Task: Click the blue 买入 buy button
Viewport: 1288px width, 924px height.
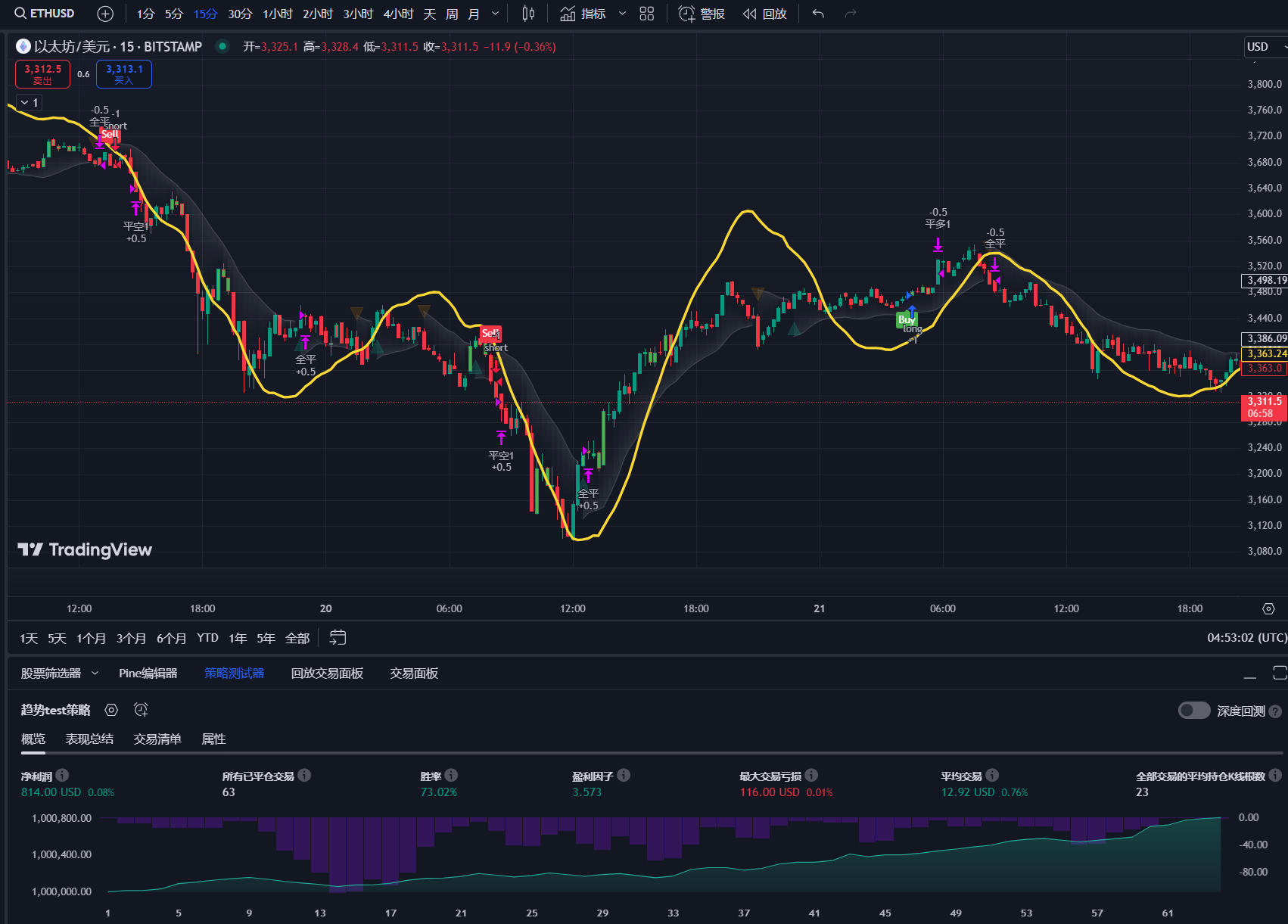Action: pyautogui.click(x=123, y=74)
